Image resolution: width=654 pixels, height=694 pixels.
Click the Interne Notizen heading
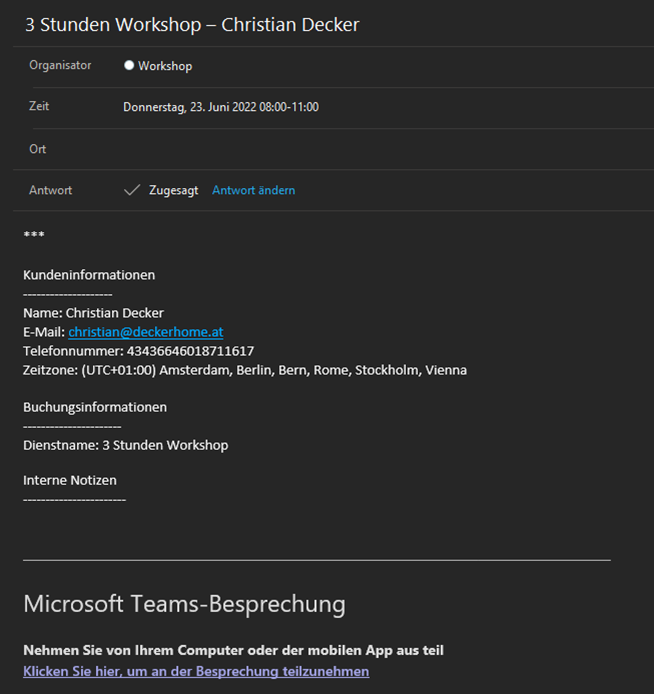click(70, 480)
